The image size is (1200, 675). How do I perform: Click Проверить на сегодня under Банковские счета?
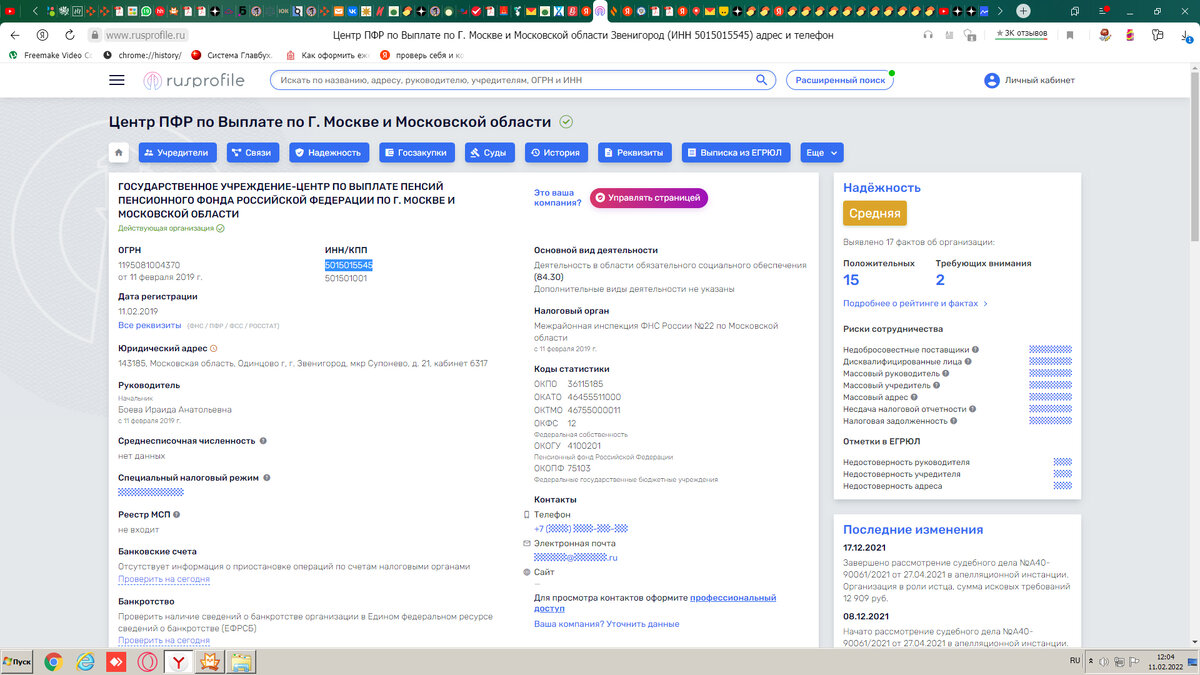[x=164, y=579]
